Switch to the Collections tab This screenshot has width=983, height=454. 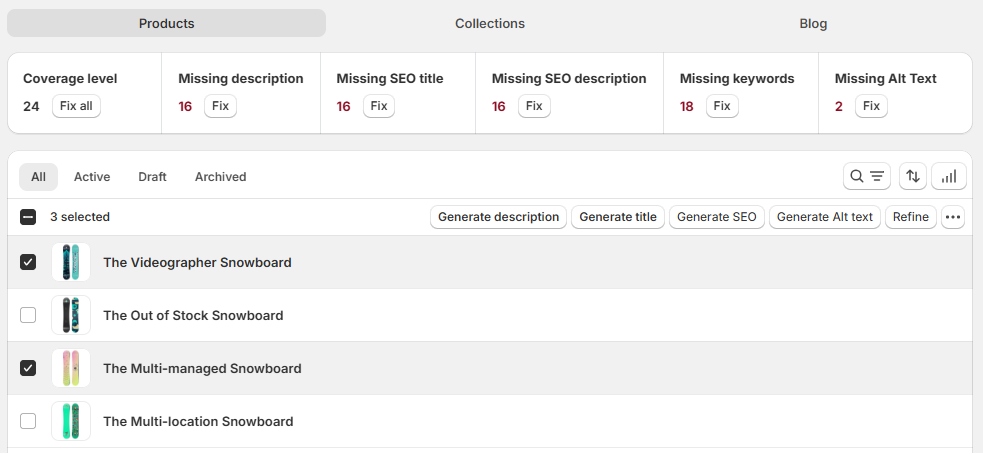[x=490, y=23]
